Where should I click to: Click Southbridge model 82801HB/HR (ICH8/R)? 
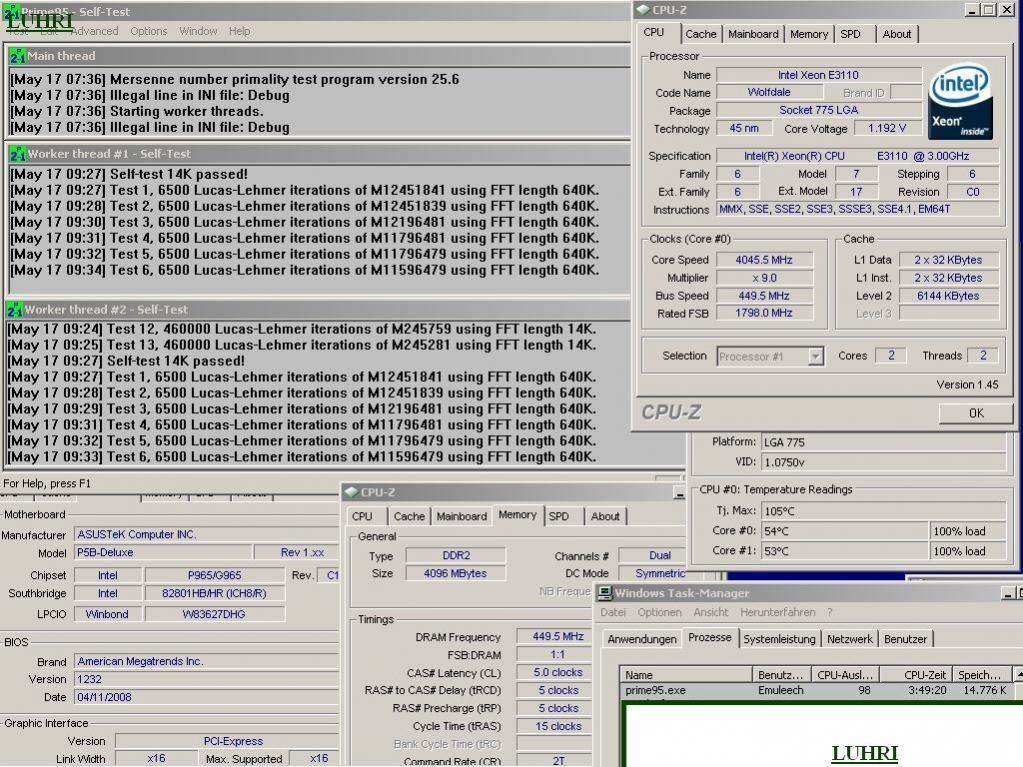(214, 594)
